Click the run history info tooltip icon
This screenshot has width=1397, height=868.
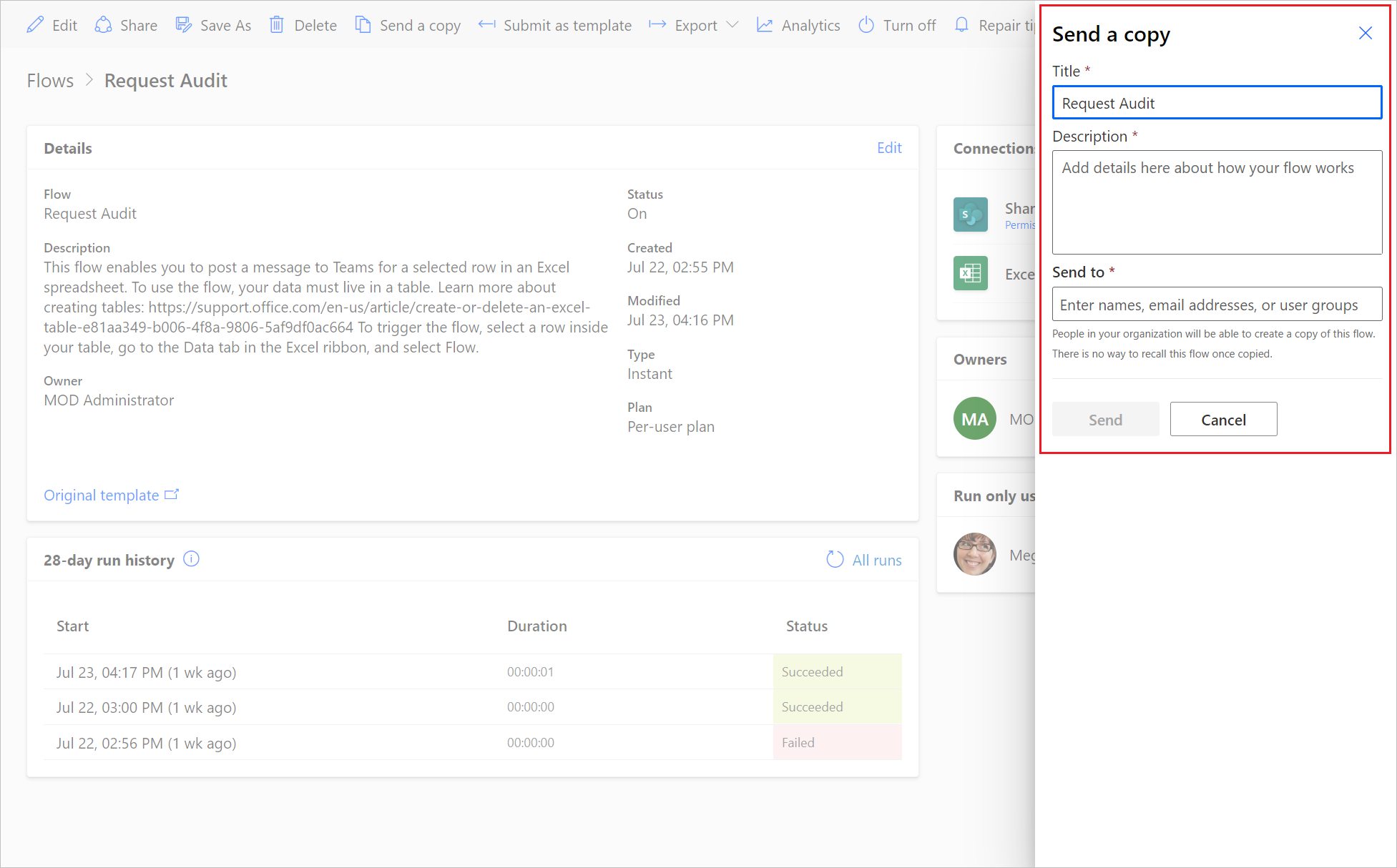click(193, 559)
